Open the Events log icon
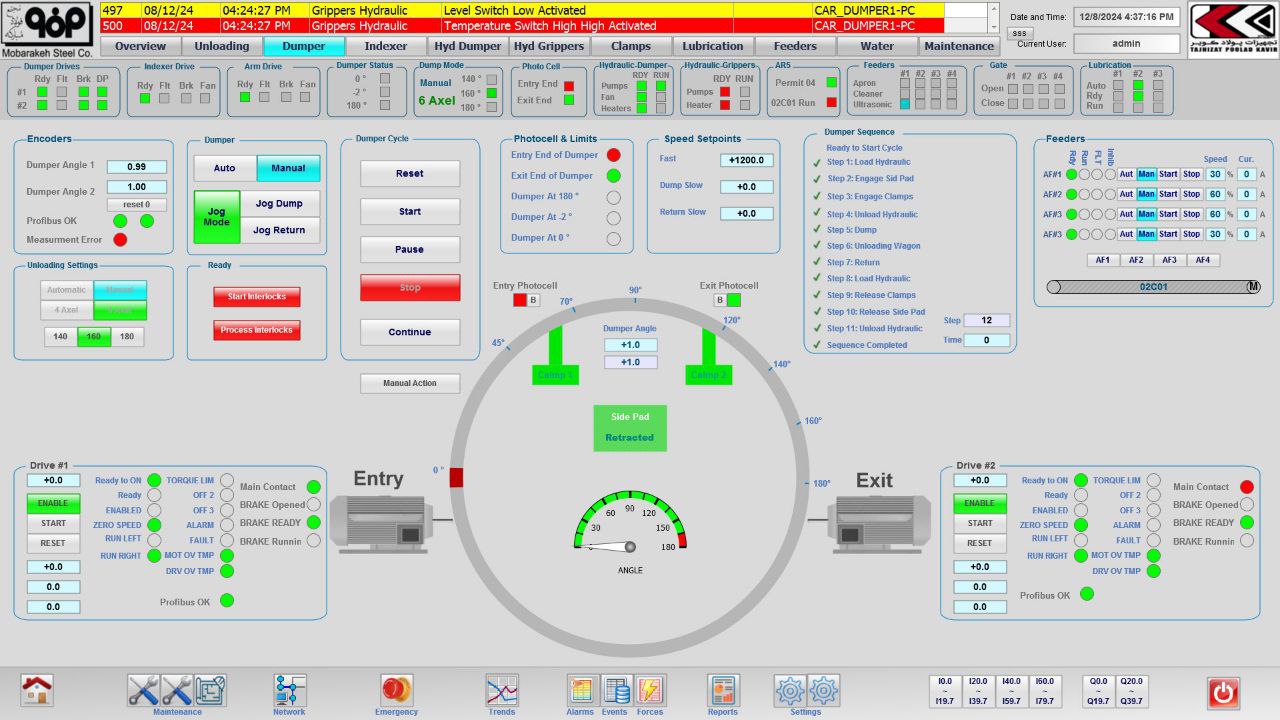This screenshot has height=720, width=1280. click(x=615, y=690)
